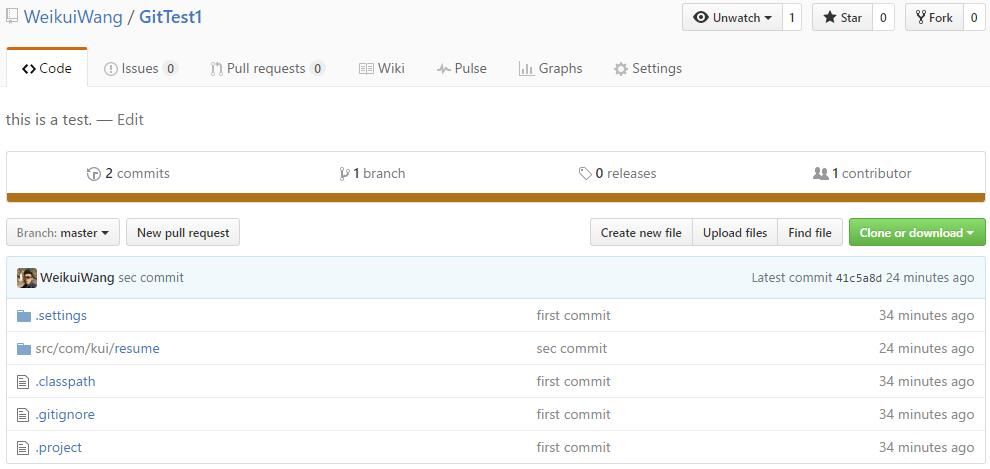Click the WeikuiWang avatar thumbnail in commit row
The height and width of the screenshot is (469, 990).
point(27,278)
